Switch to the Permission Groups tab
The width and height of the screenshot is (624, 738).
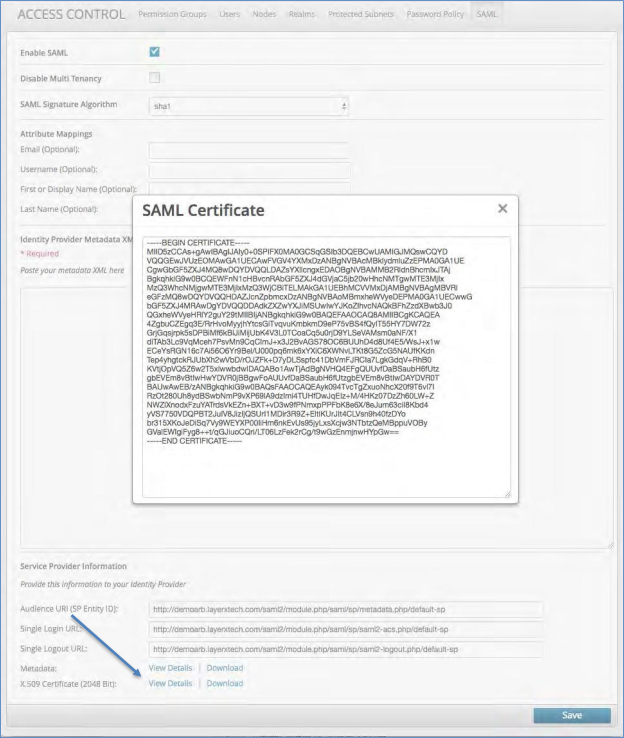coord(170,15)
